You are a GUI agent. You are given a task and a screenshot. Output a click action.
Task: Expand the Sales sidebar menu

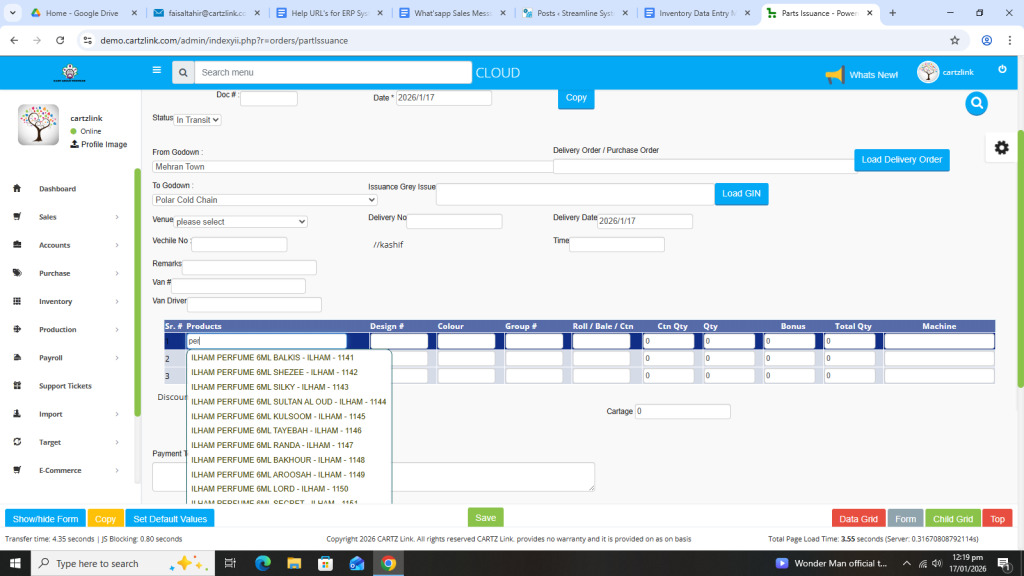[70, 217]
